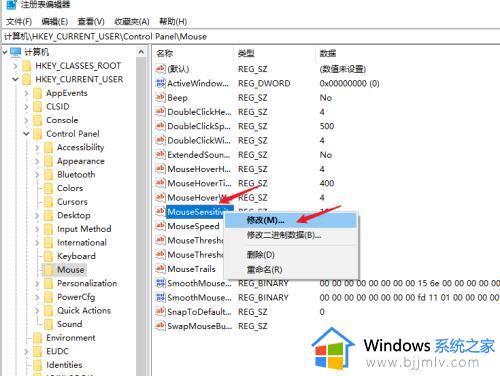Image resolution: width=500 pixels, height=376 pixels.
Task: Click the Bluetooth folder icon
Action: [x=49, y=175]
